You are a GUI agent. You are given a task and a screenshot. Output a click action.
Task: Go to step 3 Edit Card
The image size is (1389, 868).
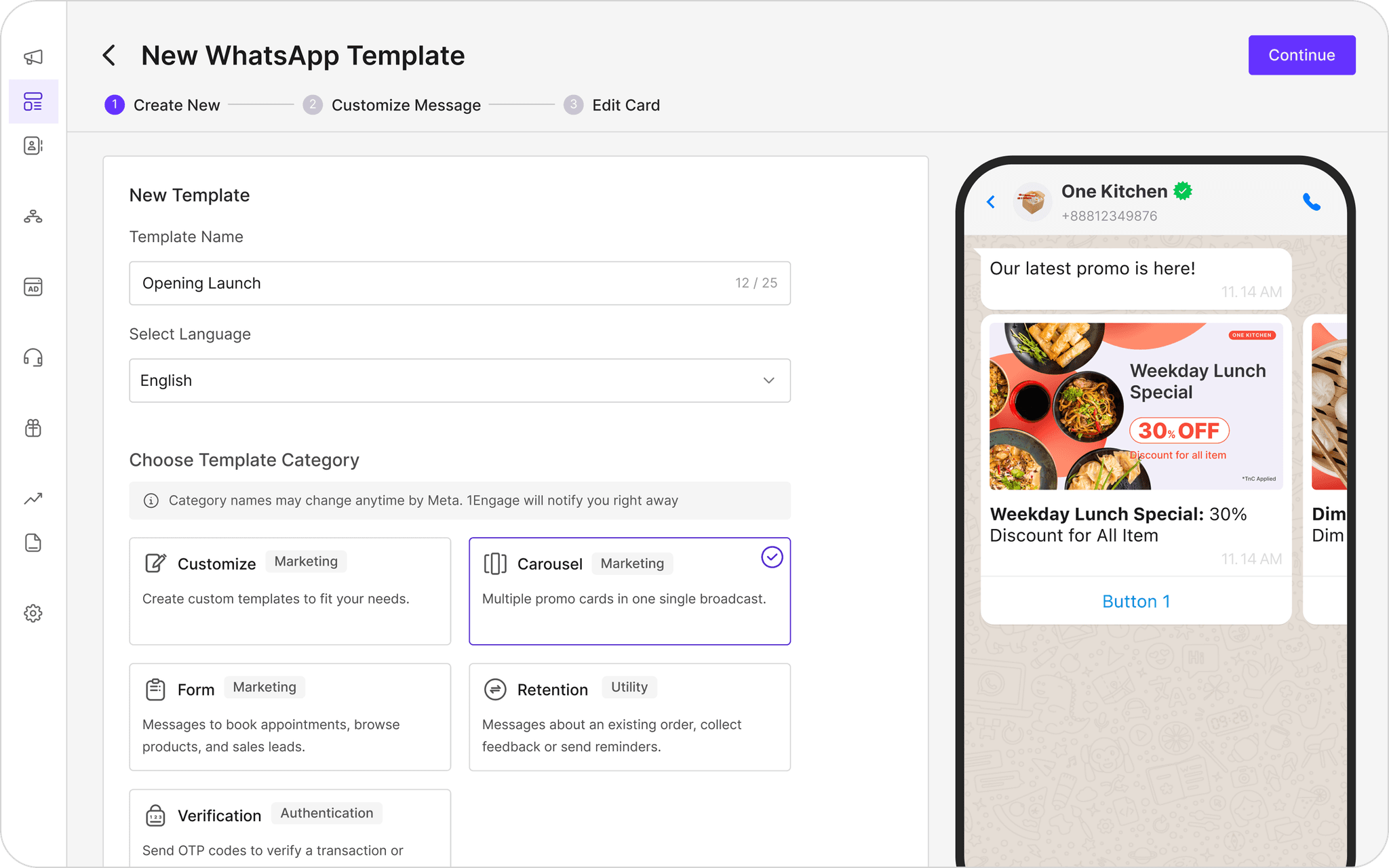(x=612, y=105)
